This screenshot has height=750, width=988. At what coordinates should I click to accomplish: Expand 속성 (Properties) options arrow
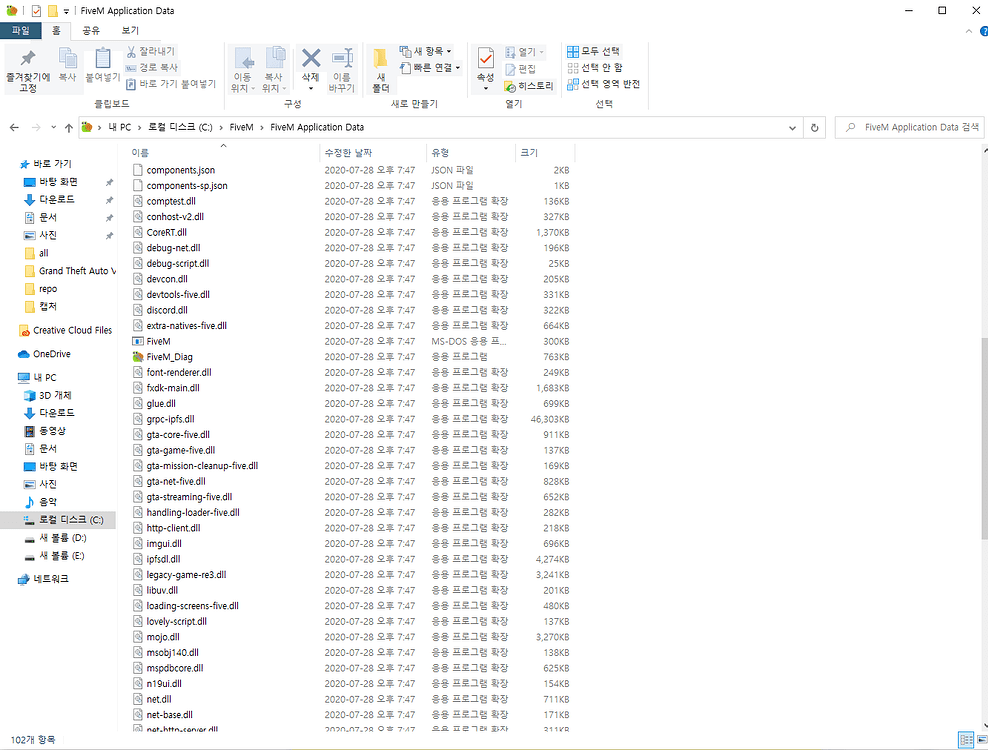click(x=485, y=88)
